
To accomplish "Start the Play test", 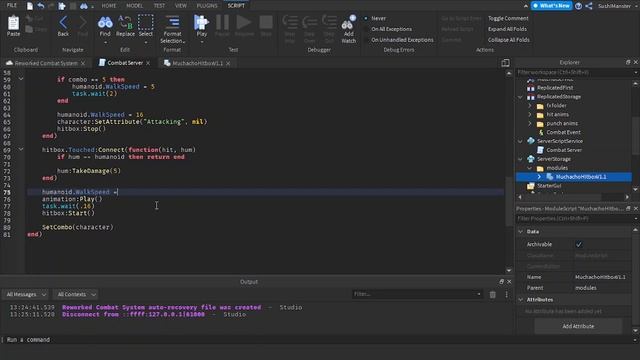I will click(201, 22).
